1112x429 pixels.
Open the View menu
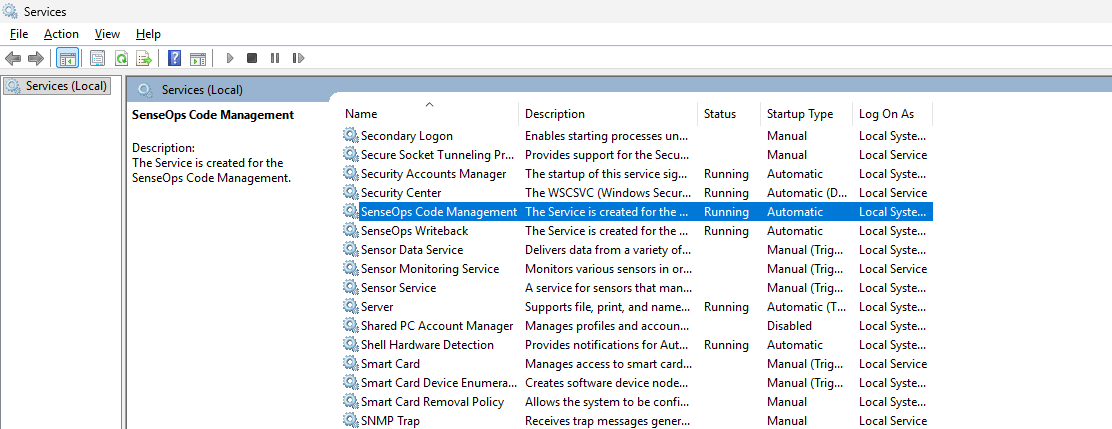point(107,34)
